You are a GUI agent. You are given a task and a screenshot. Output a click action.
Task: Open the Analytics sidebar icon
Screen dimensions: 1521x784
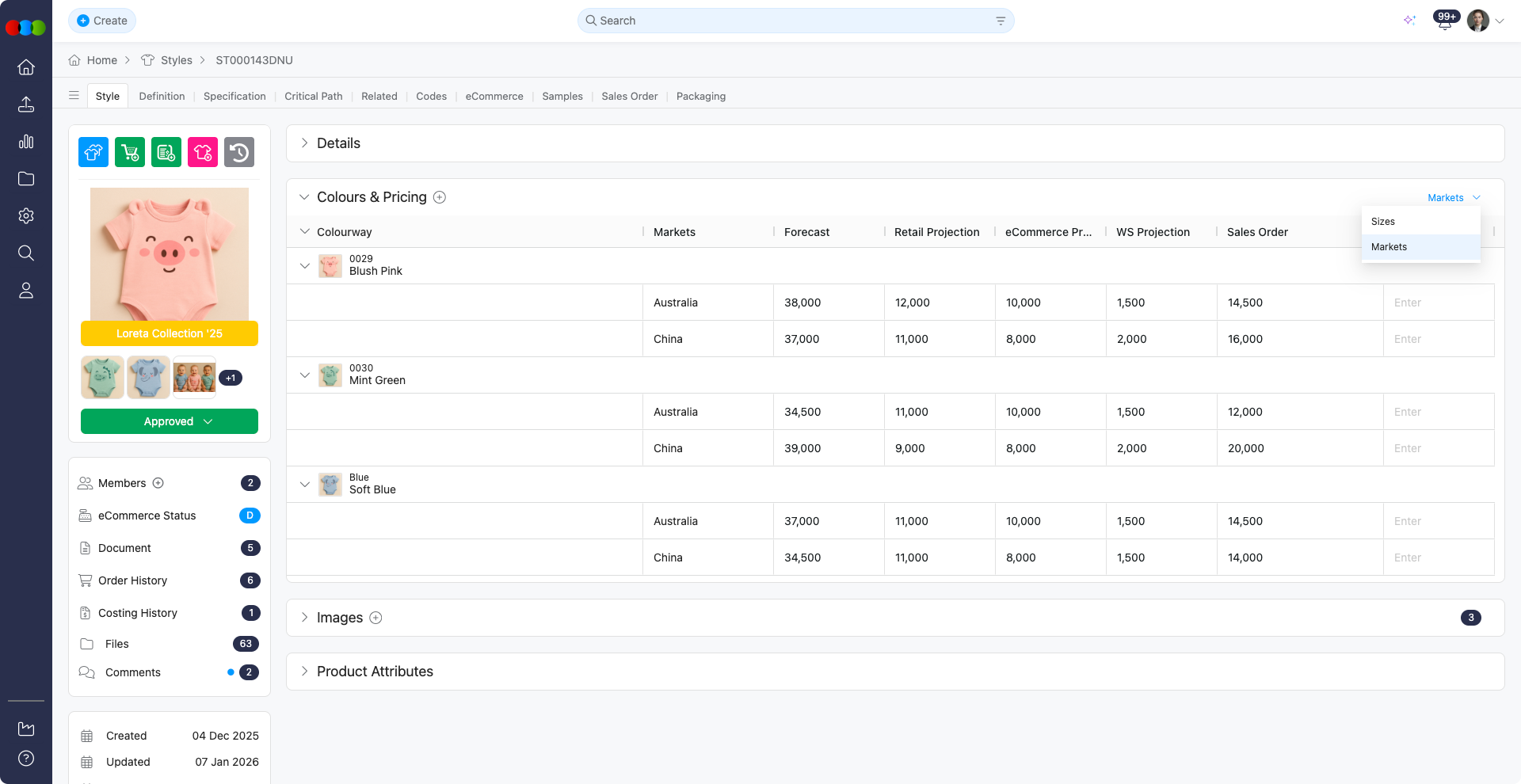point(26,142)
